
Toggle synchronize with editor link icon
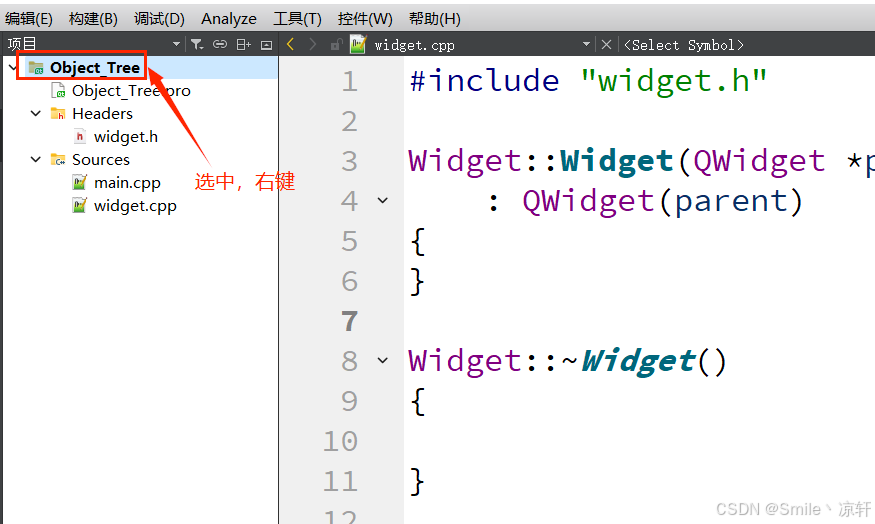220,44
